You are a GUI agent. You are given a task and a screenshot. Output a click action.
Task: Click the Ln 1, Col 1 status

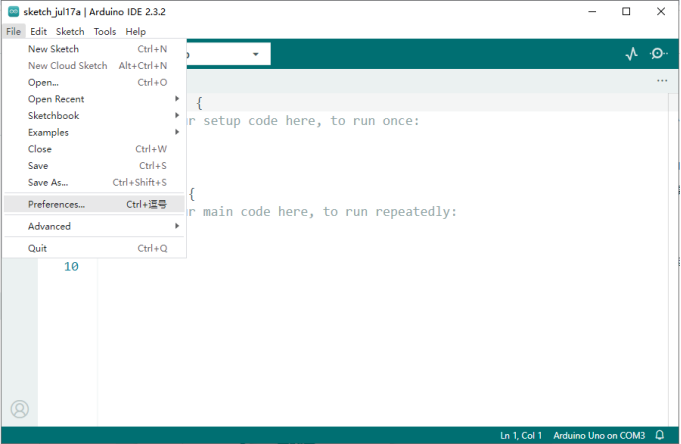(521, 435)
